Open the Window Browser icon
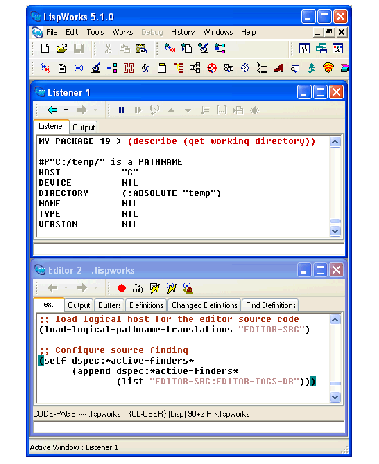This screenshot has height=464, width=379. 295,68
